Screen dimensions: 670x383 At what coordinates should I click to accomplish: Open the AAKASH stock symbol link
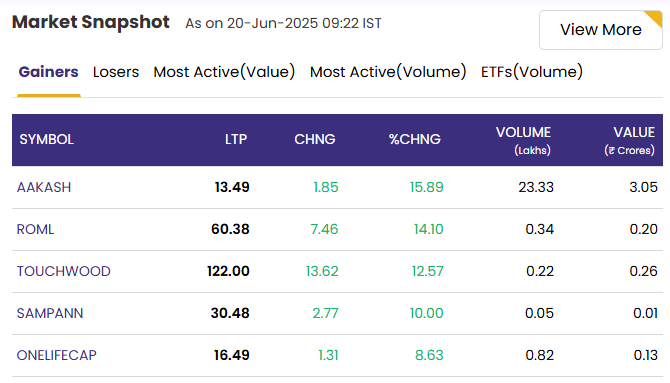click(44, 187)
